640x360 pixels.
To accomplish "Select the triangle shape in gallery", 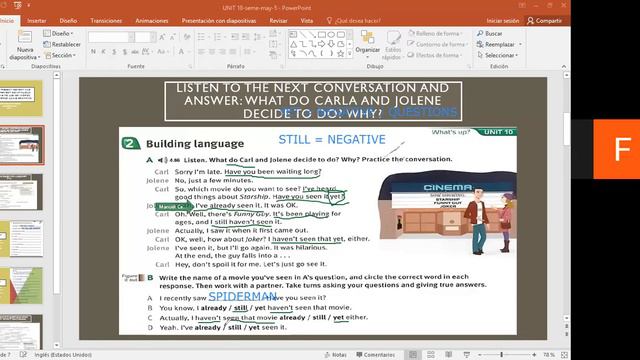I will [293, 44].
